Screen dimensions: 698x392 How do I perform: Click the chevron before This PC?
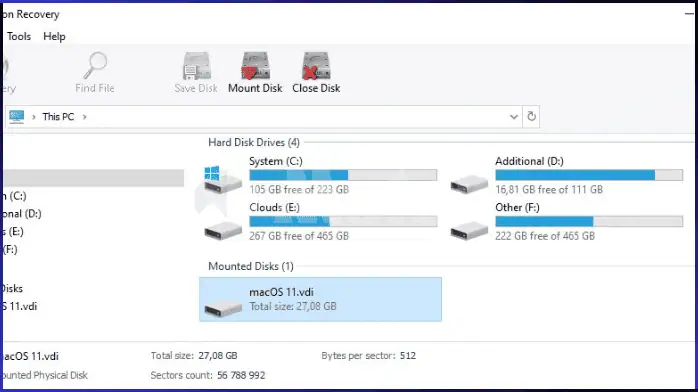pos(33,117)
